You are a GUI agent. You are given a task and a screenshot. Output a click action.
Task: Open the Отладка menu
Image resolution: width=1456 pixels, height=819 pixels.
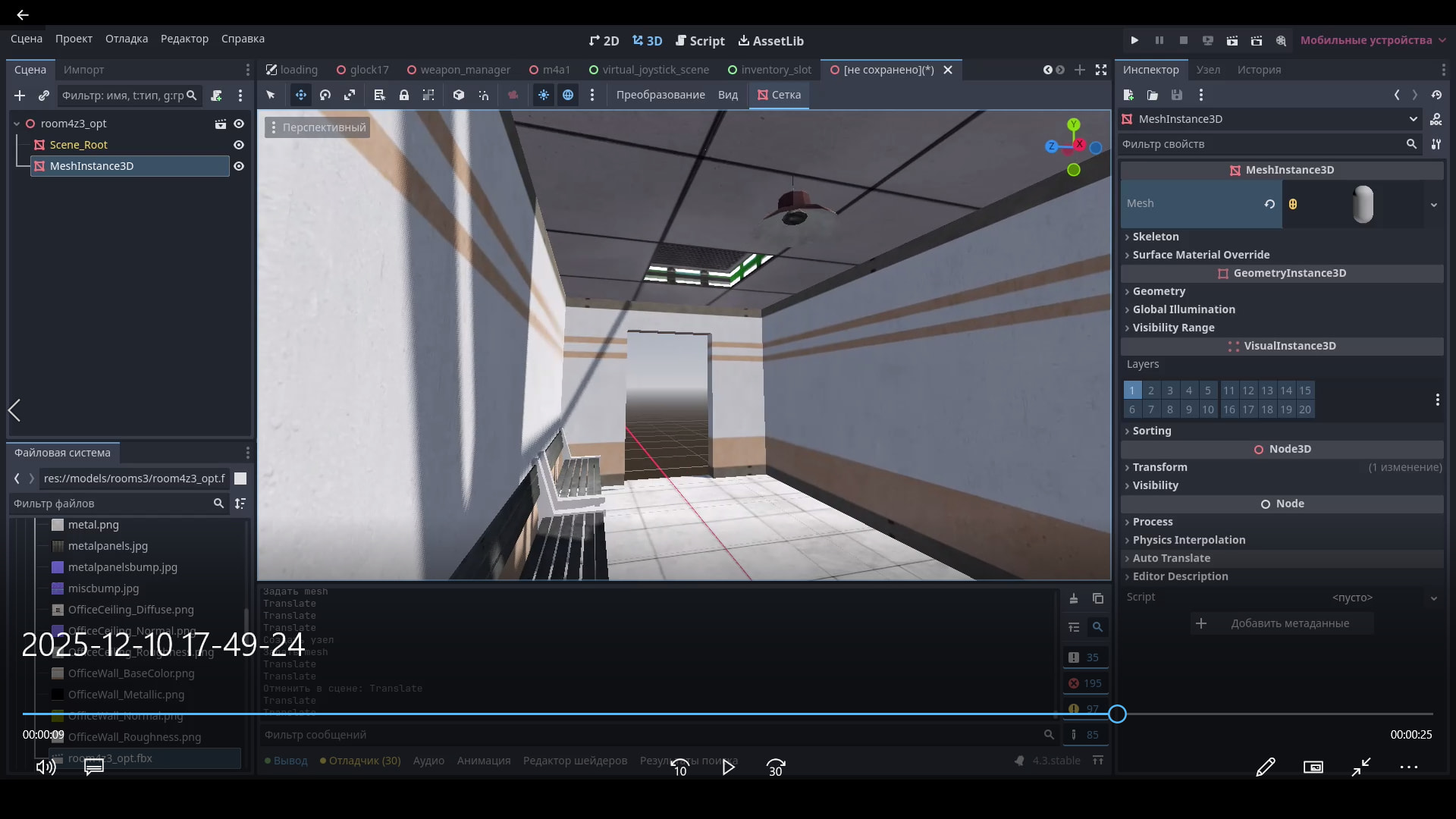pyautogui.click(x=127, y=39)
